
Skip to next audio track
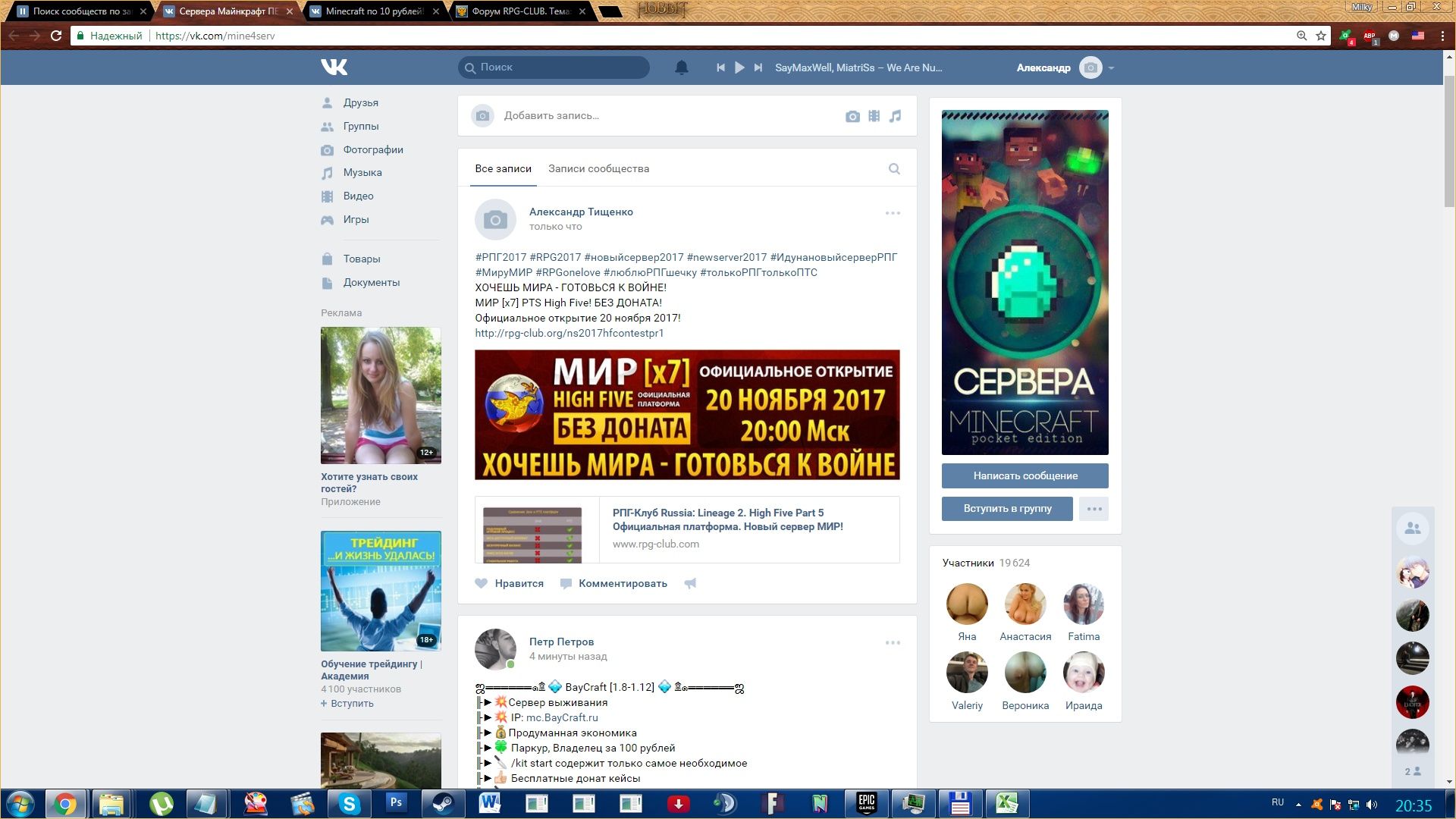coord(758,67)
